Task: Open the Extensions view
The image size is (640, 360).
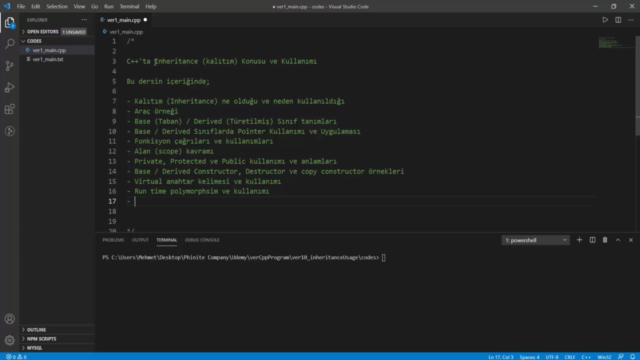Action: click(10, 109)
